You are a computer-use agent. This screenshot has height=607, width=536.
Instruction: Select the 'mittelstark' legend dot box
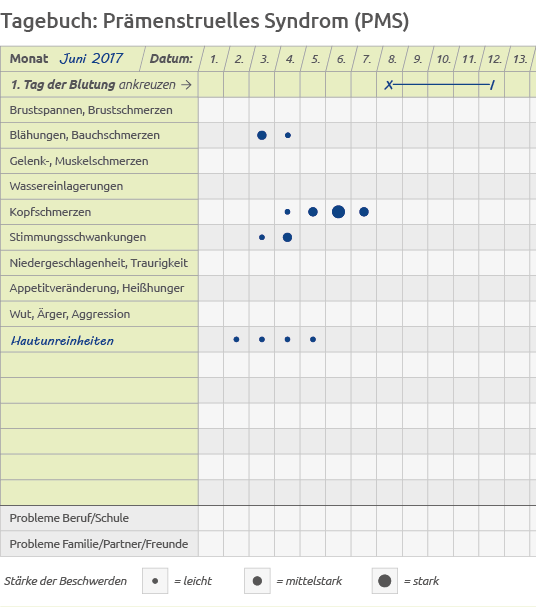click(x=257, y=581)
